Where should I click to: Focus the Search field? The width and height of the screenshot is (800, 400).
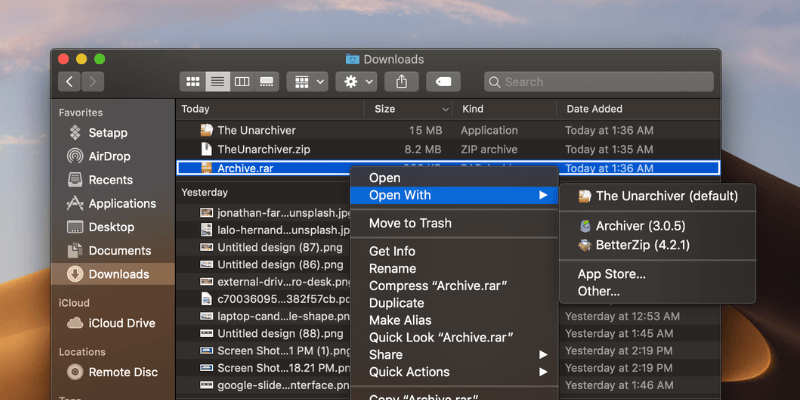(599, 82)
